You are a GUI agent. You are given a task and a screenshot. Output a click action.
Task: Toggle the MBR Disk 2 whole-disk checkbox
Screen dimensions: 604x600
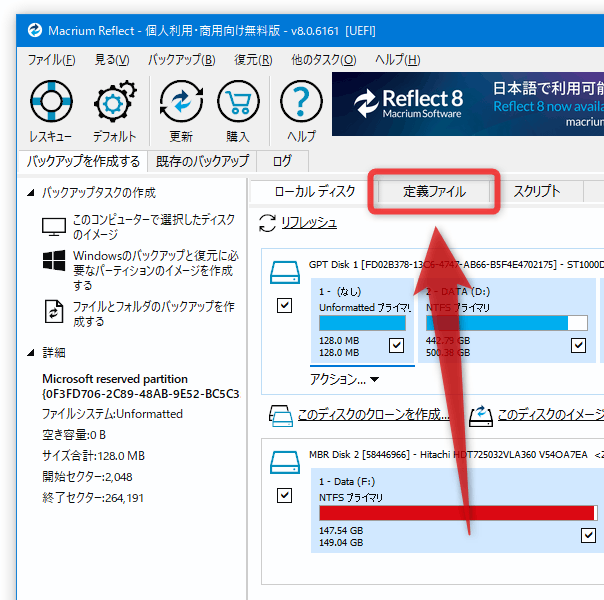click(x=284, y=495)
